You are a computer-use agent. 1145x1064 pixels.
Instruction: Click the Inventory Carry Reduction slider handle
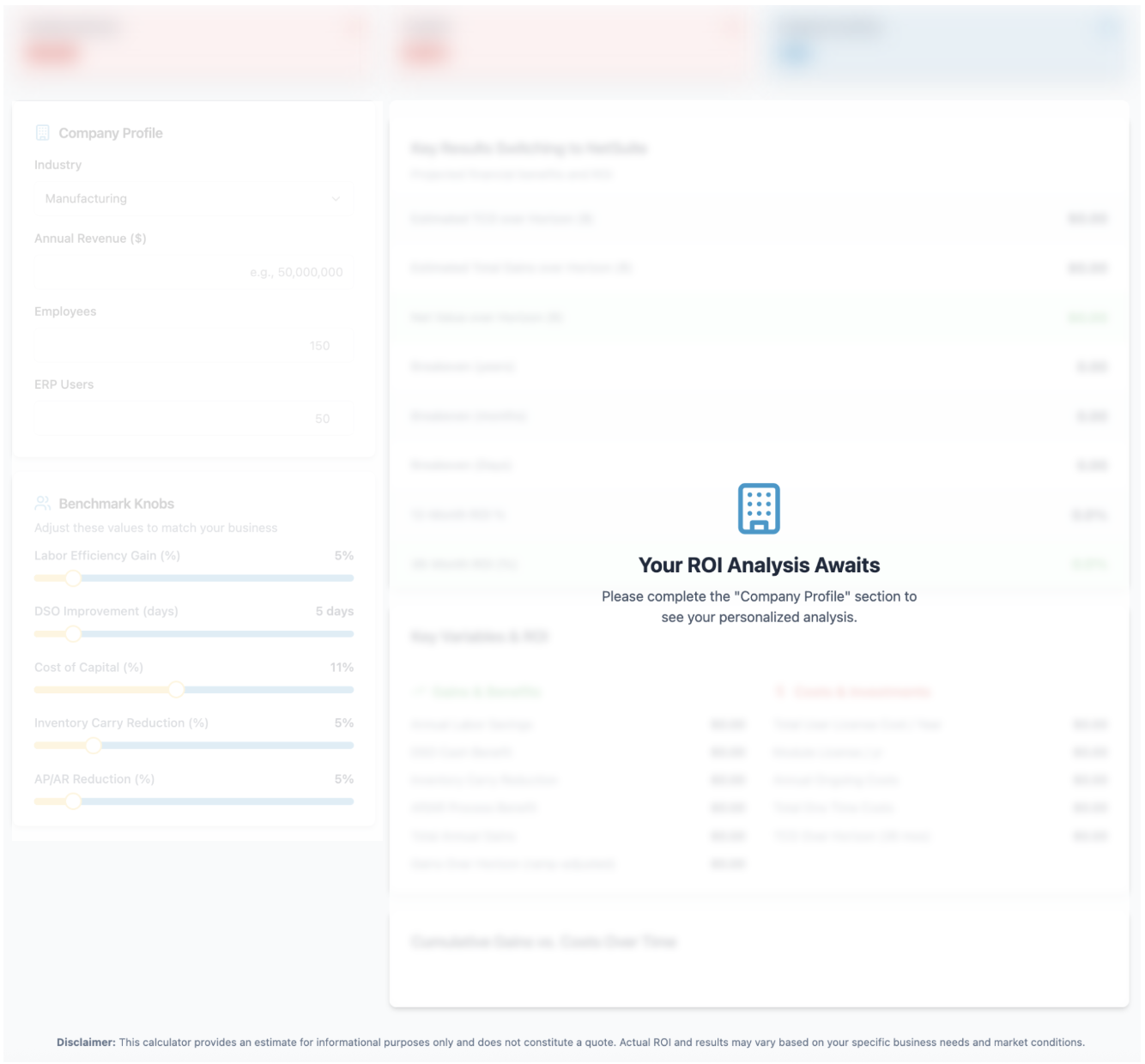click(x=94, y=746)
